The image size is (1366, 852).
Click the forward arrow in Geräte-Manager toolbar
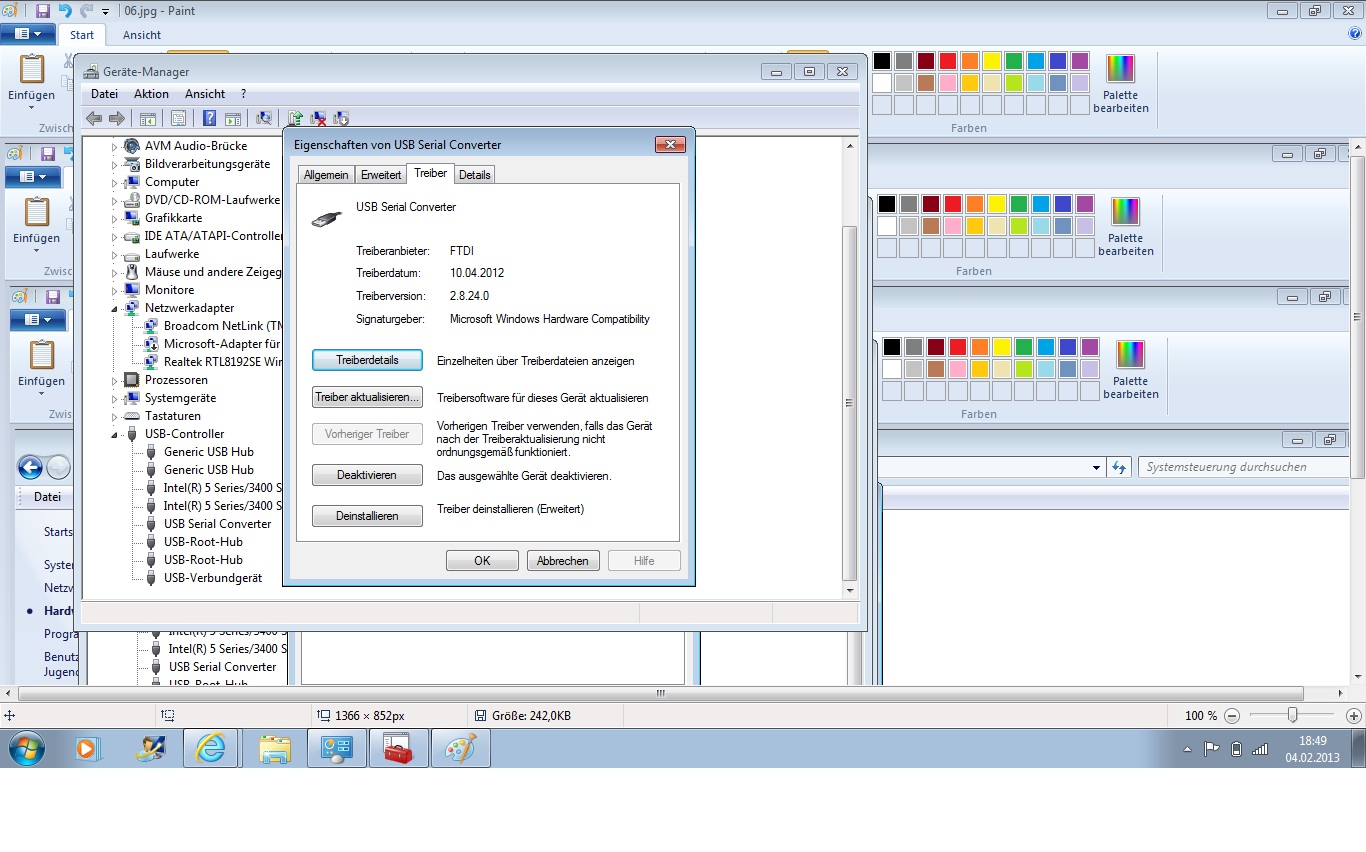point(117,118)
